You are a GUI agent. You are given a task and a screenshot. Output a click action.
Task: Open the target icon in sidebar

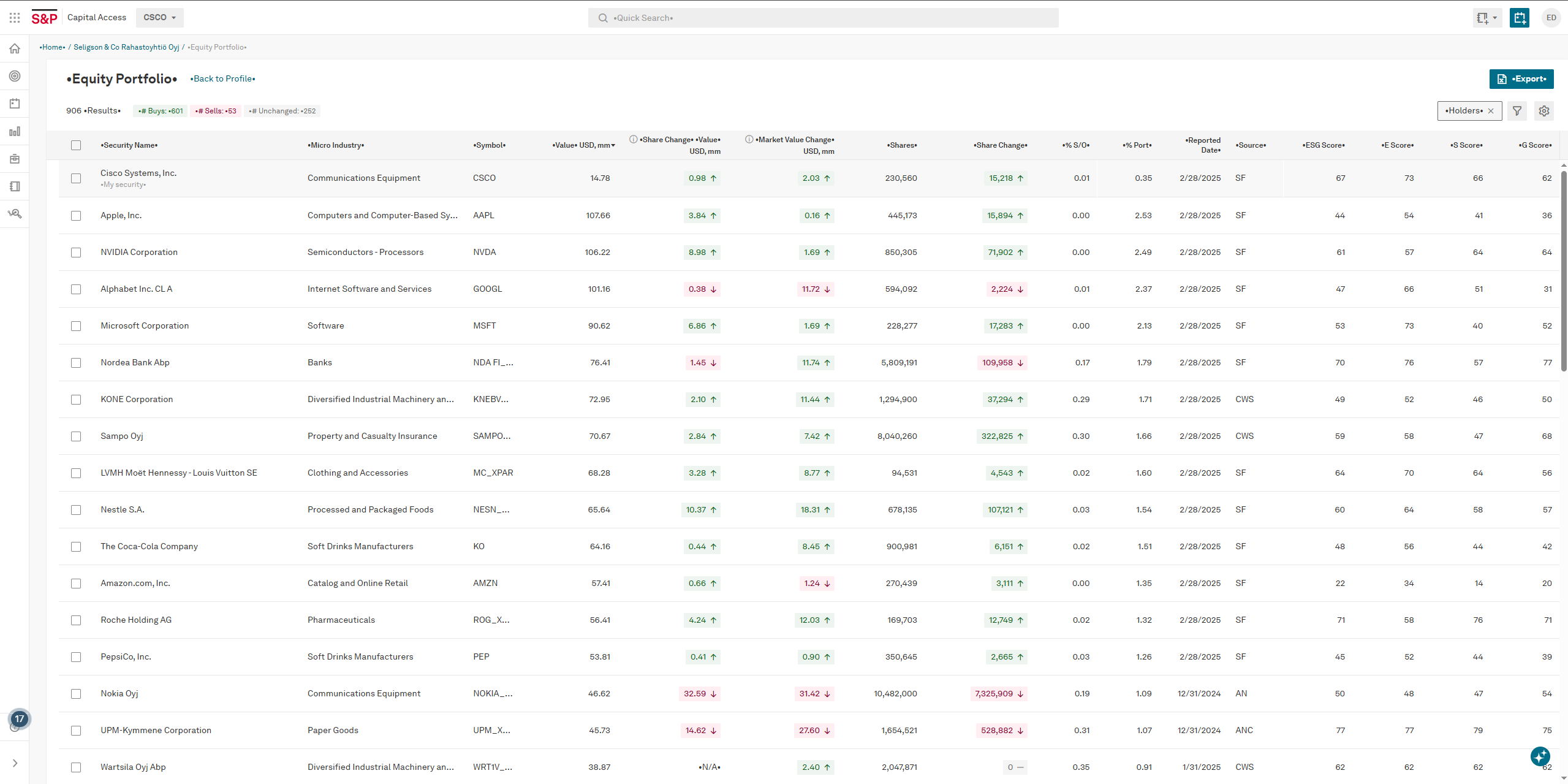(15, 76)
